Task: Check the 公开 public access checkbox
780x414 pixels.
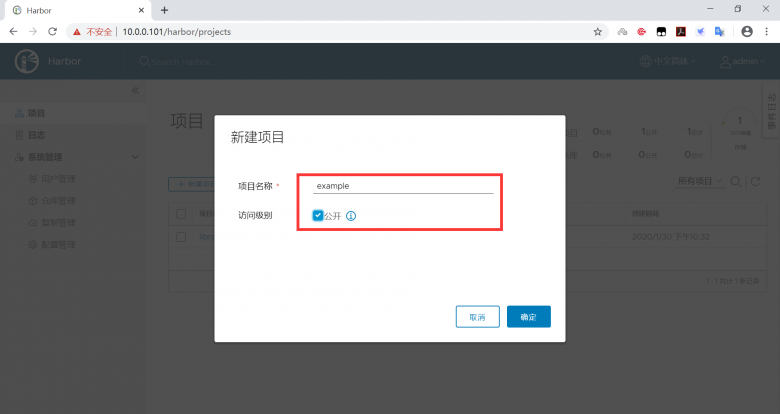Action: tap(318, 215)
